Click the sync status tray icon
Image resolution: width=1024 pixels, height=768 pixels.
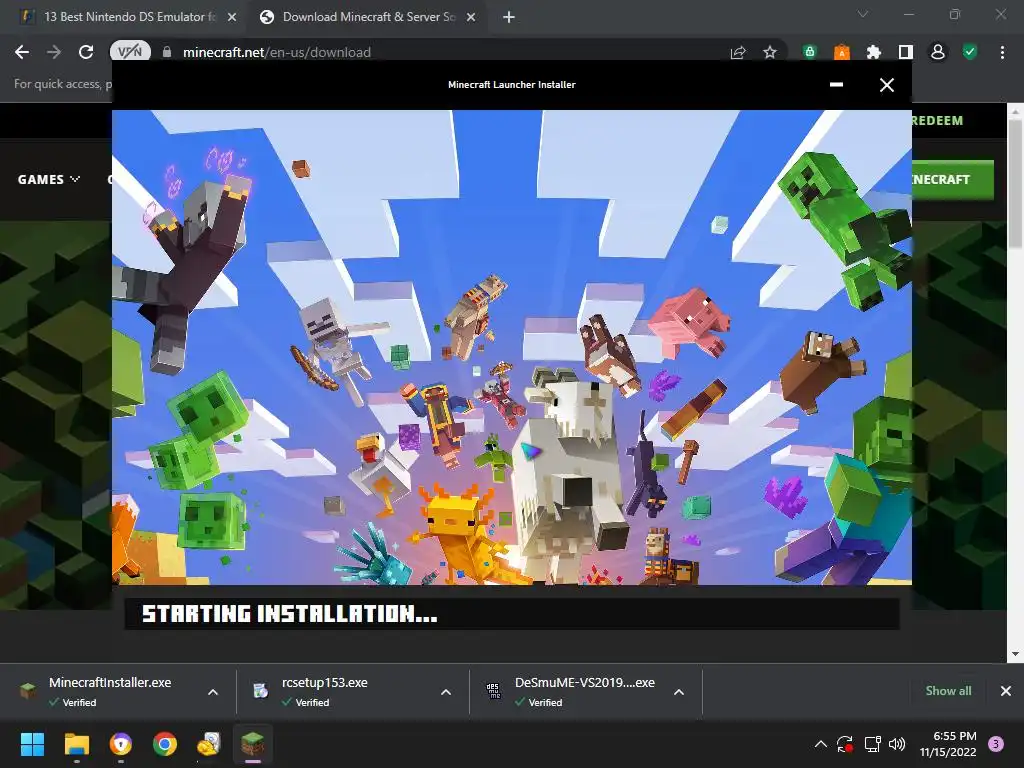click(845, 744)
